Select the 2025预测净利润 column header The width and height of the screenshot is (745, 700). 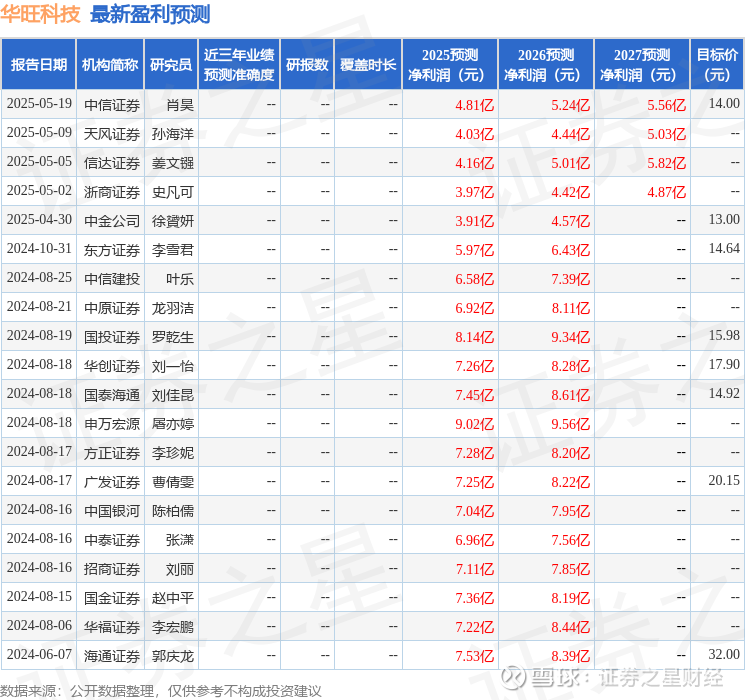450,65
